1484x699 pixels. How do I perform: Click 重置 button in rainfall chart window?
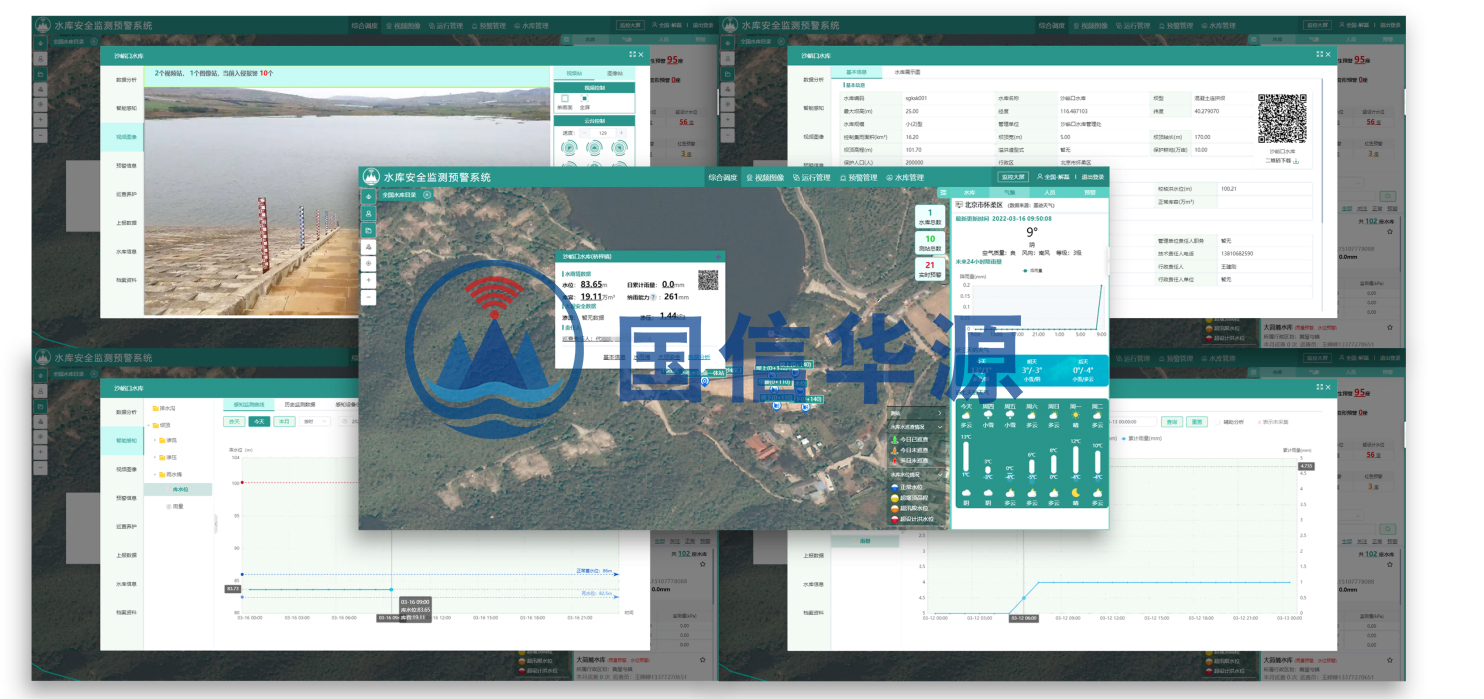pos(1197,422)
